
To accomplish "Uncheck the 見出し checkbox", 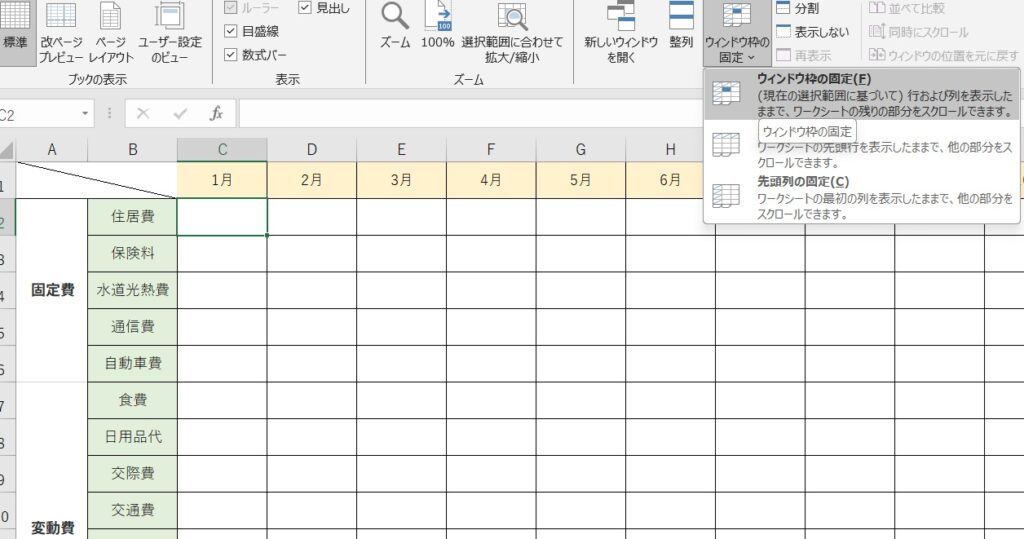I will pyautogui.click(x=305, y=7).
